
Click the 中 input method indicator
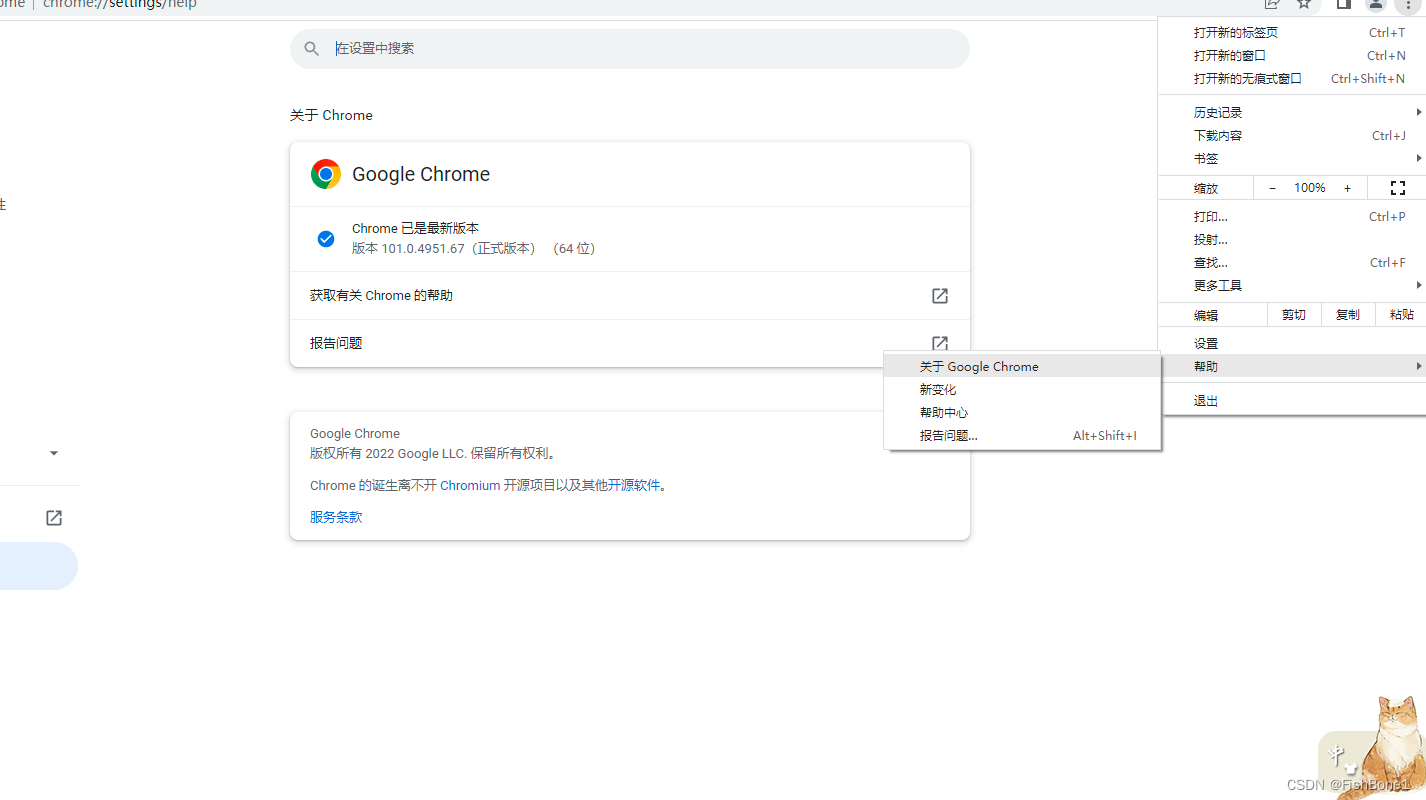pyautogui.click(x=1336, y=755)
